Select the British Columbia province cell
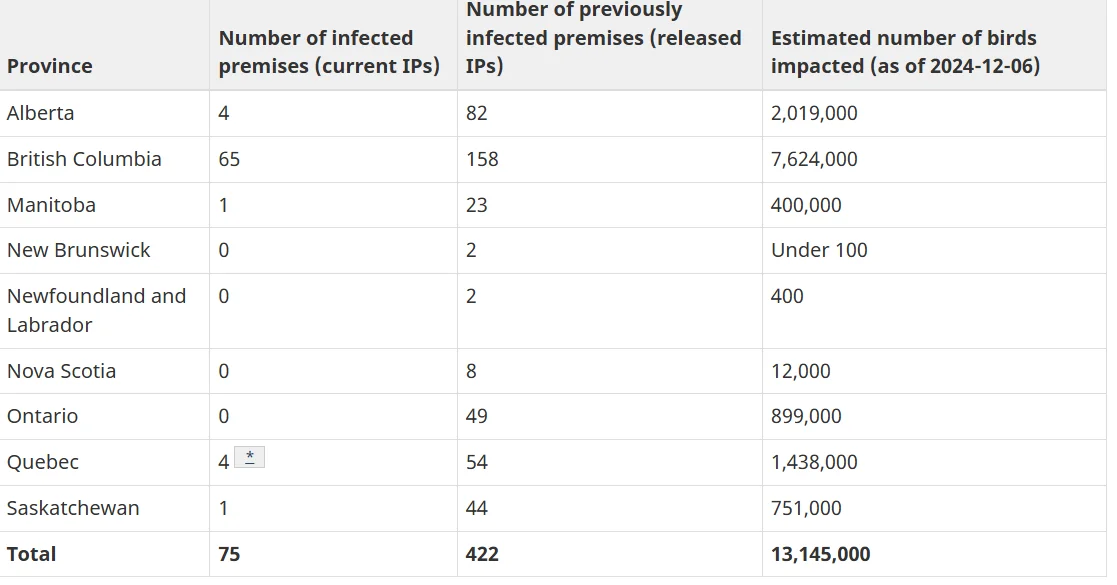 84,159
